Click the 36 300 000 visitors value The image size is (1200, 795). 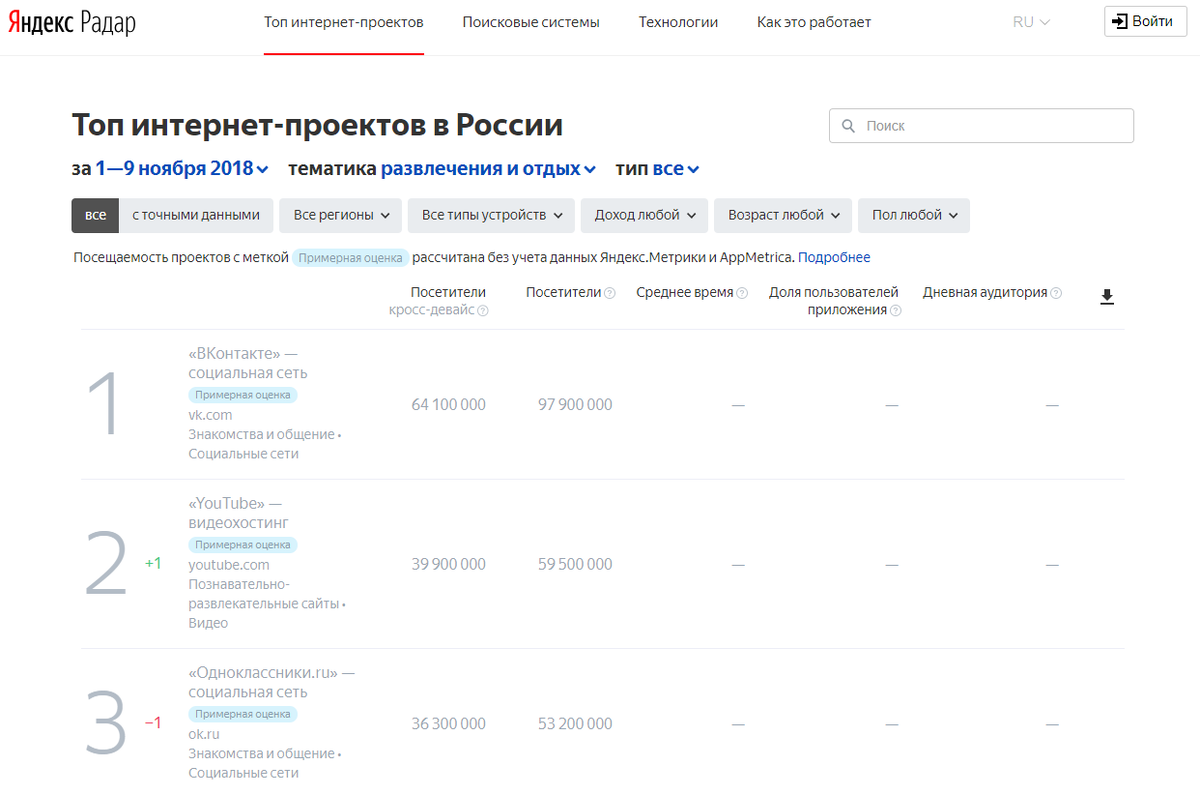[x=449, y=724]
